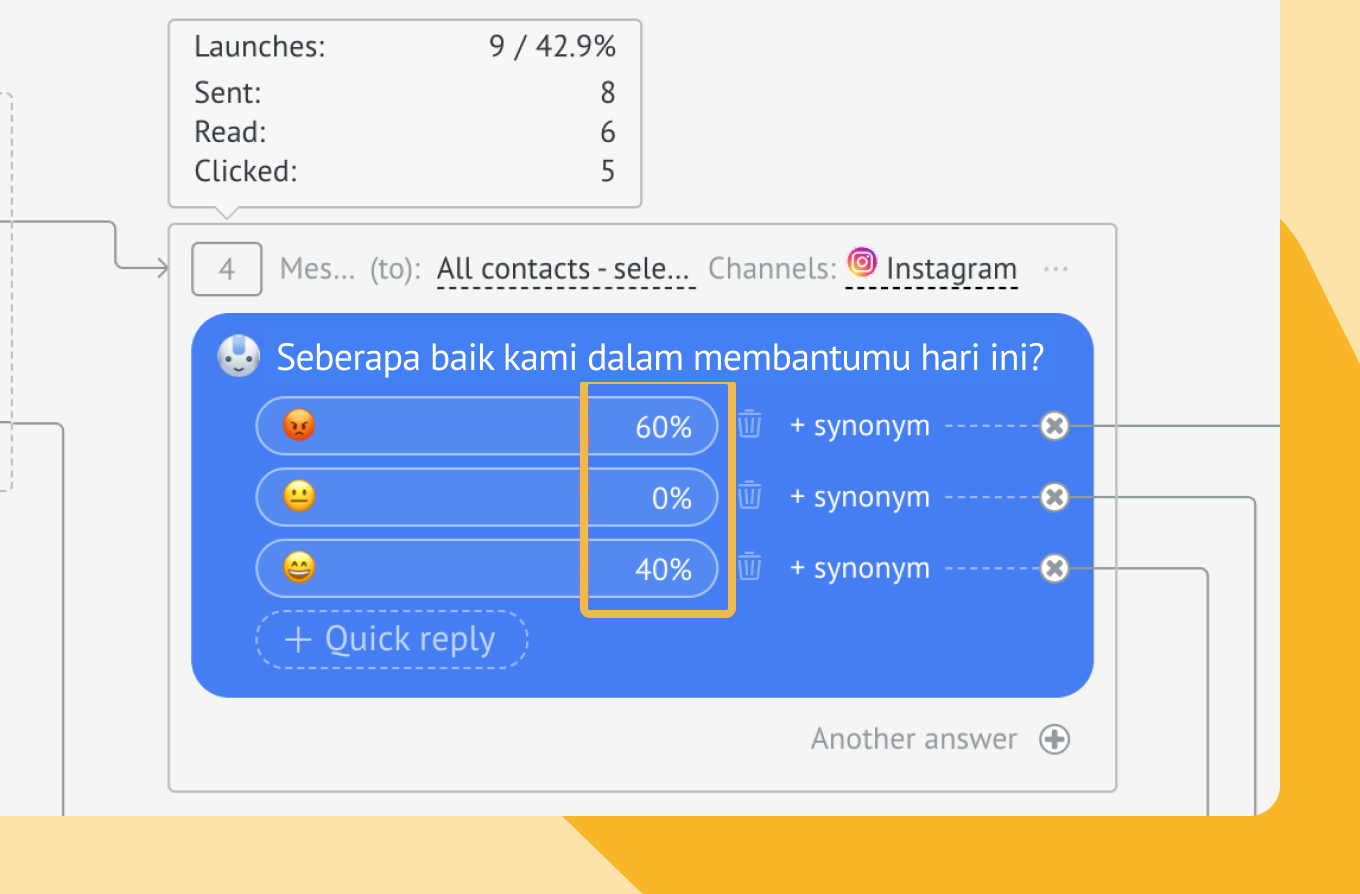Select the neutral emoji reply with 0%
The width and height of the screenshot is (1360, 894).
(487, 497)
